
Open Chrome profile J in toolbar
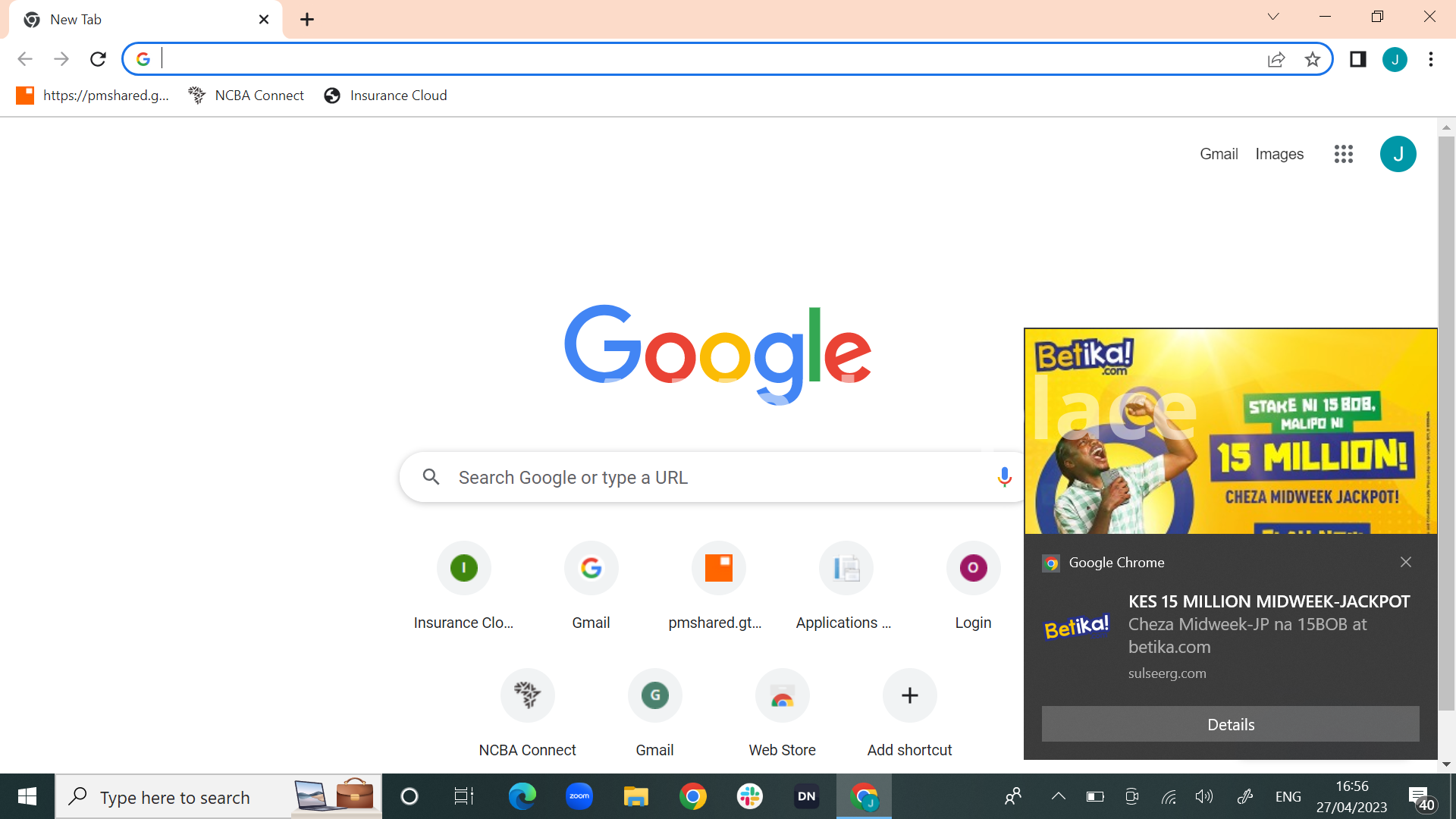click(1395, 59)
